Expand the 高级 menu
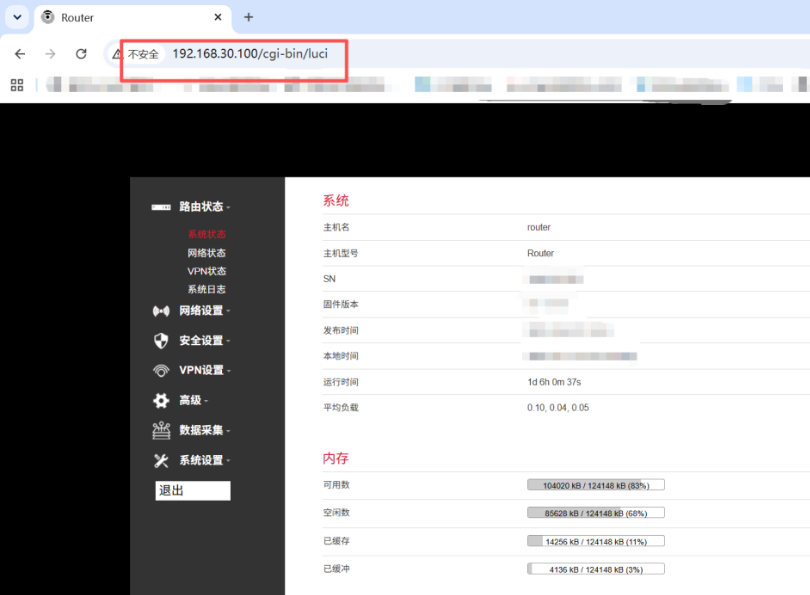This screenshot has height=595, width=810. click(194, 400)
